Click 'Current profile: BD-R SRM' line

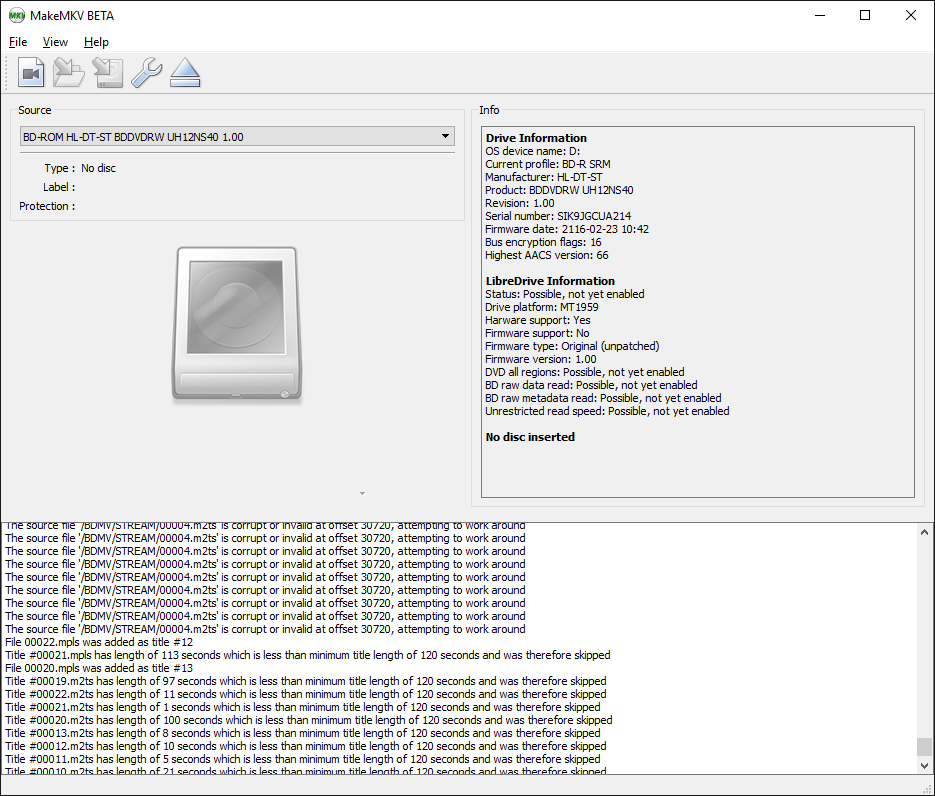click(547, 164)
